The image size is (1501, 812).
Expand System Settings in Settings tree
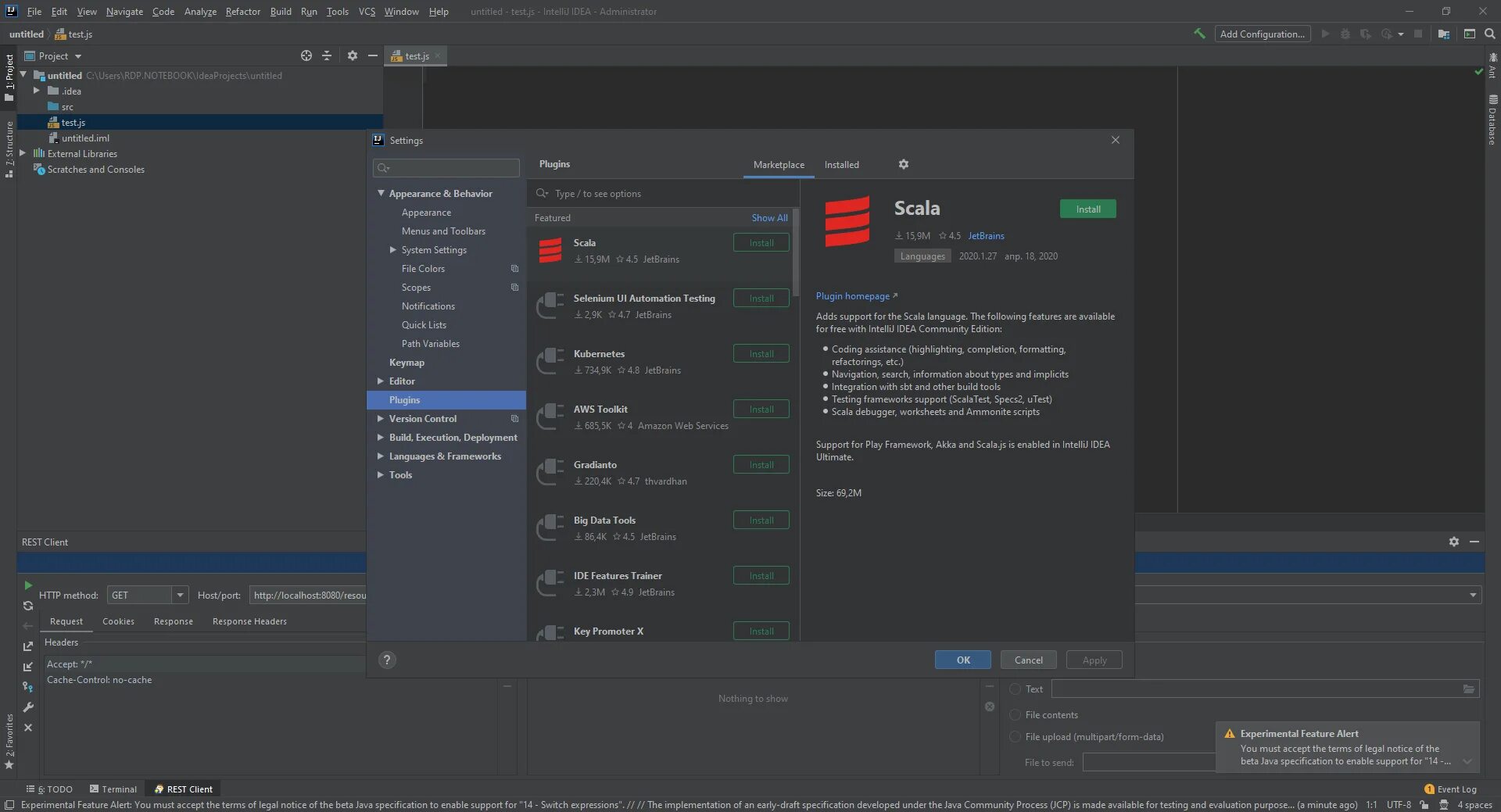393,249
